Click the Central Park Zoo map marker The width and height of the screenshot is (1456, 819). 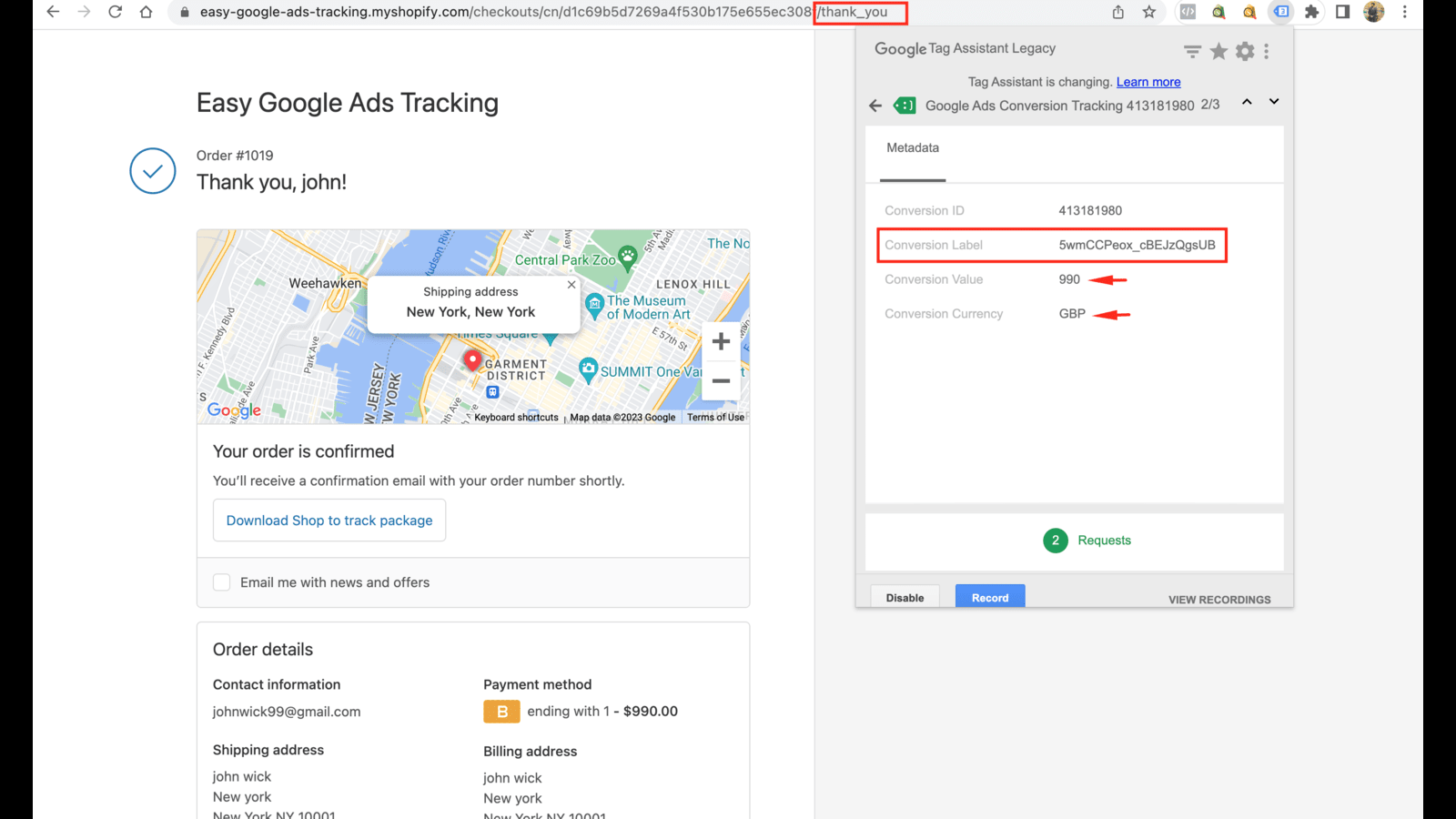pos(627,257)
